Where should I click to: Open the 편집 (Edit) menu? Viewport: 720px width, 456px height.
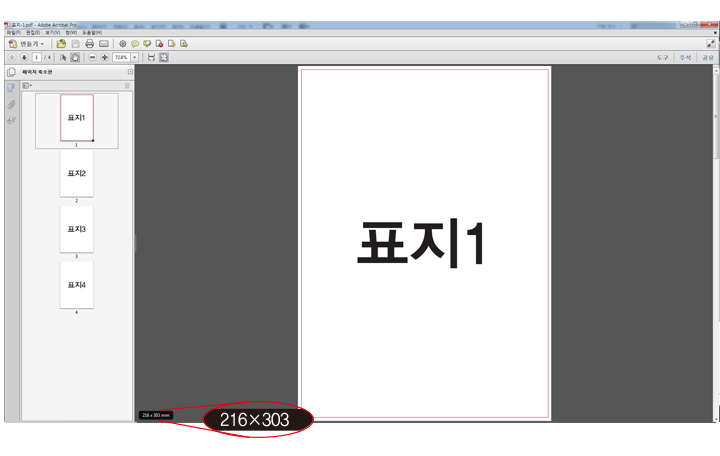33,33
